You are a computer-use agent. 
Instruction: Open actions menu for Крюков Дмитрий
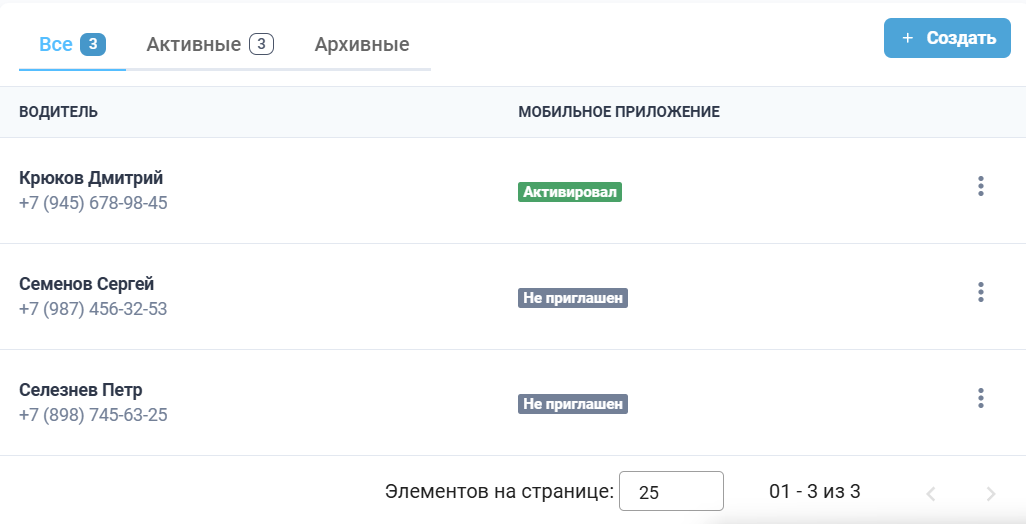point(980,186)
